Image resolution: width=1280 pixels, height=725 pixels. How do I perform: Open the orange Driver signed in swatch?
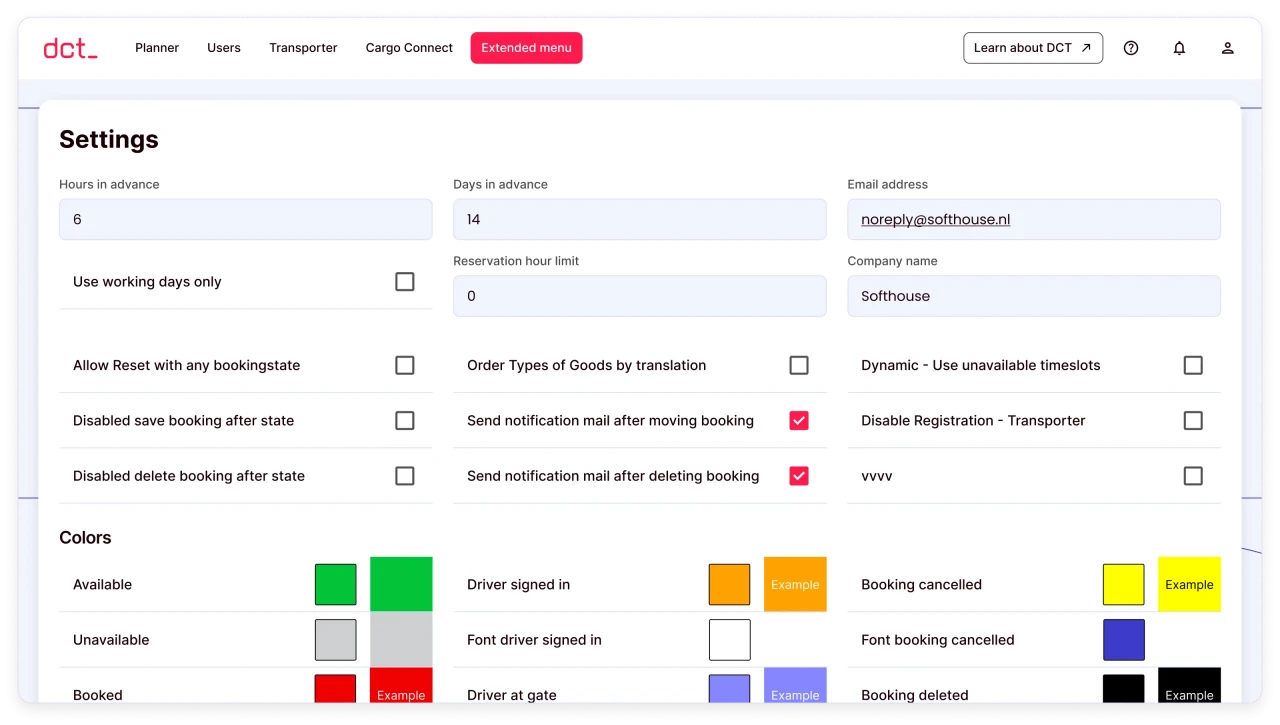click(729, 585)
